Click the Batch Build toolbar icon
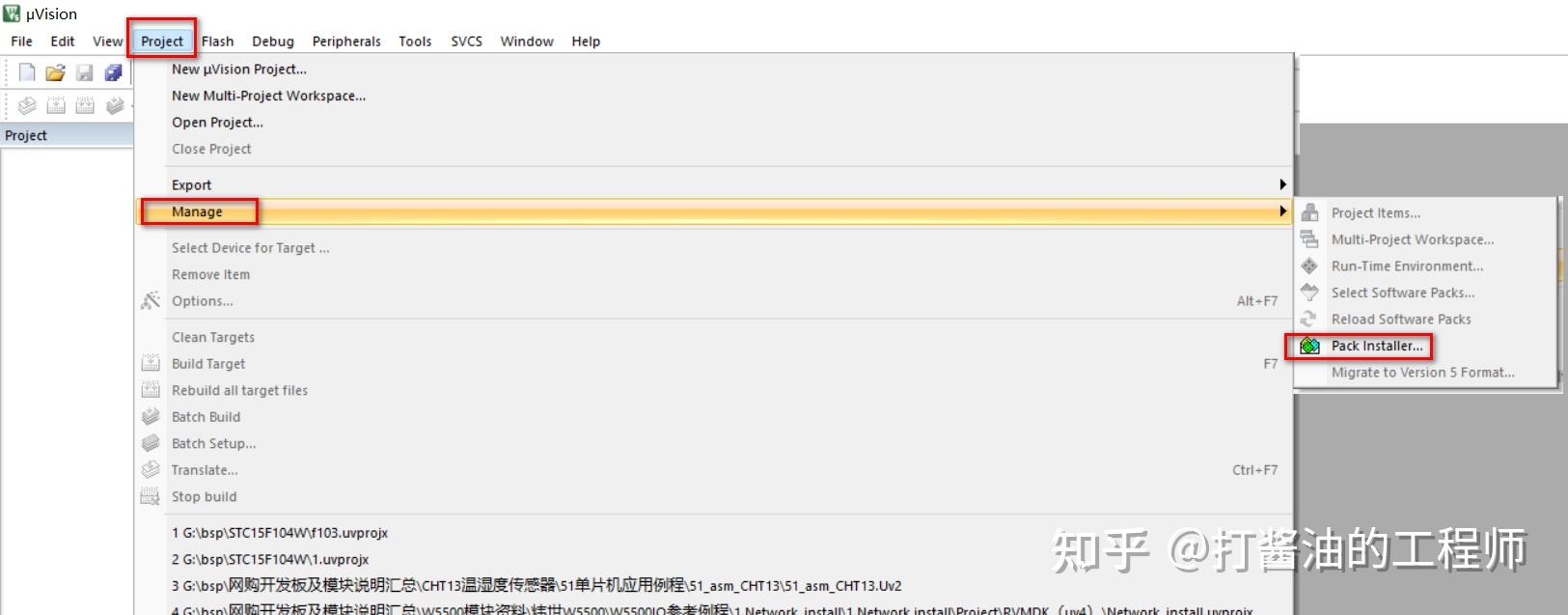 click(115, 105)
